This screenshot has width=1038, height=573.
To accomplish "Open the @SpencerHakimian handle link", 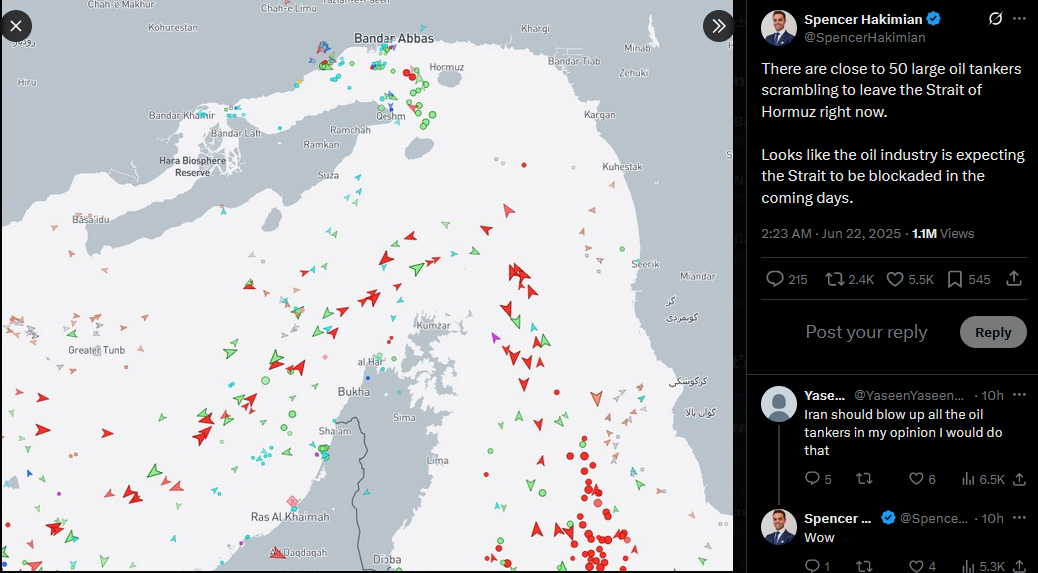I will point(865,38).
